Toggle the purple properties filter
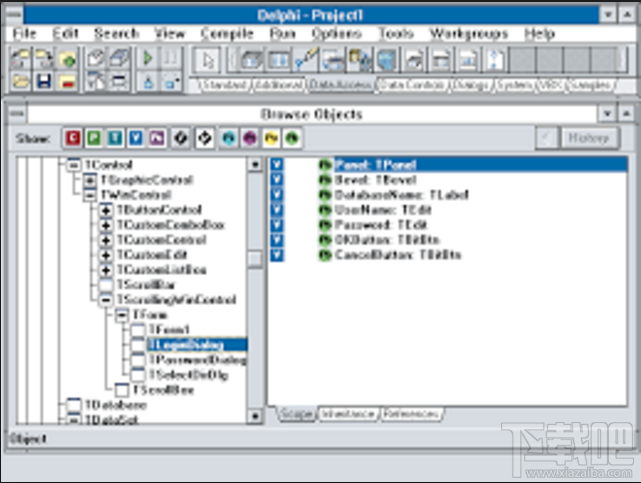Image resolution: width=641 pixels, height=483 pixels. pyautogui.click(x=157, y=138)
